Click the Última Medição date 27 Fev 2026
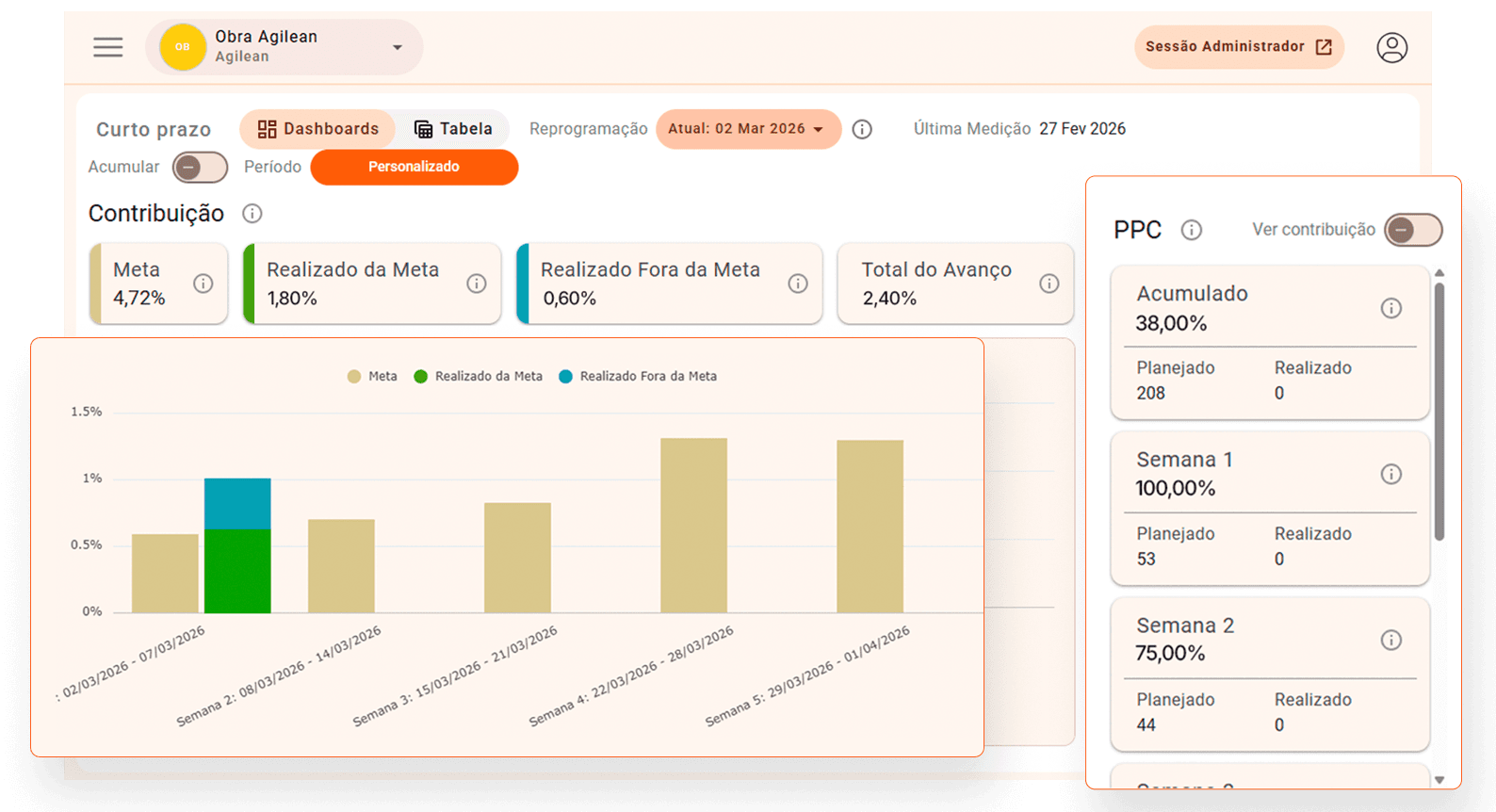This screenshot has width=1496, height=812. tap(1082, 129)
